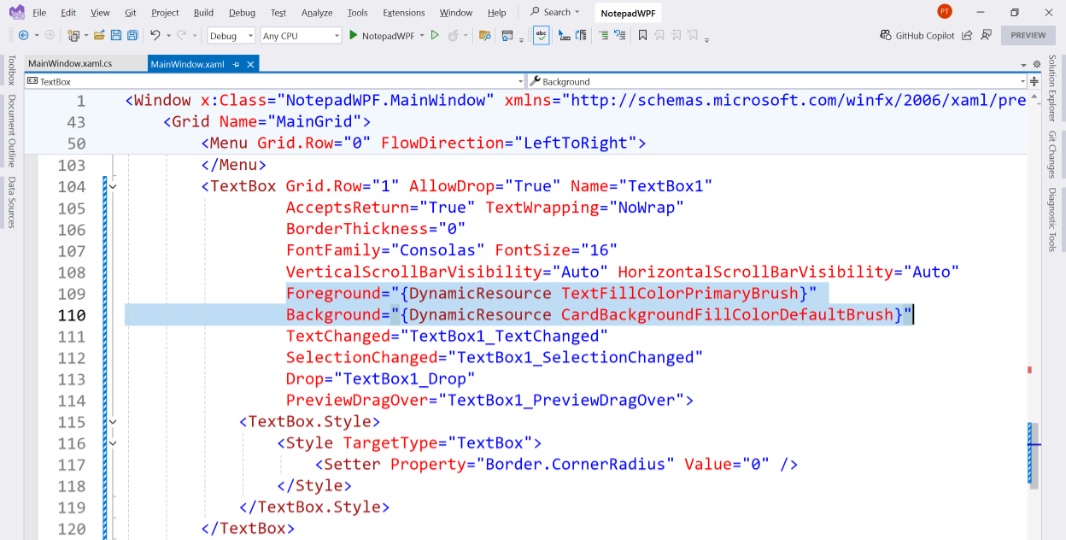Click the Save All toolbar icon
Screen dimensions: 1066x540
coord(132,35)
